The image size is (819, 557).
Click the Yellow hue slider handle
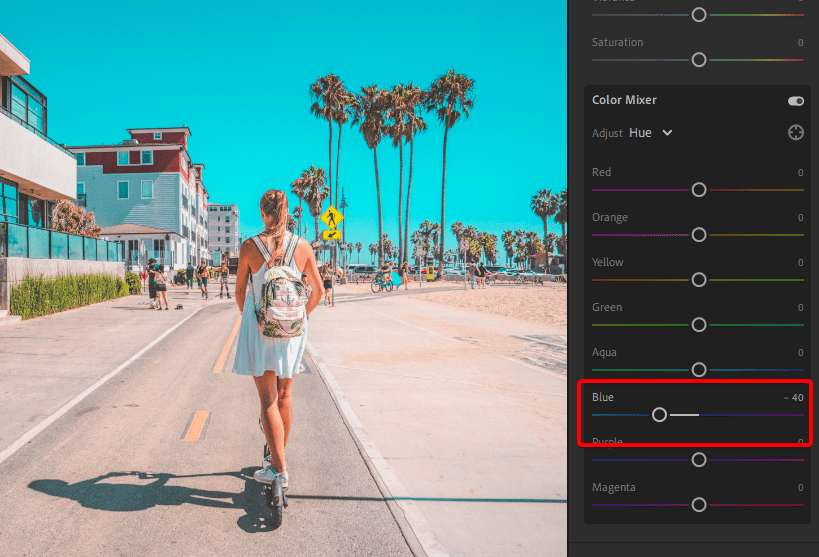(x=699, y=280)
